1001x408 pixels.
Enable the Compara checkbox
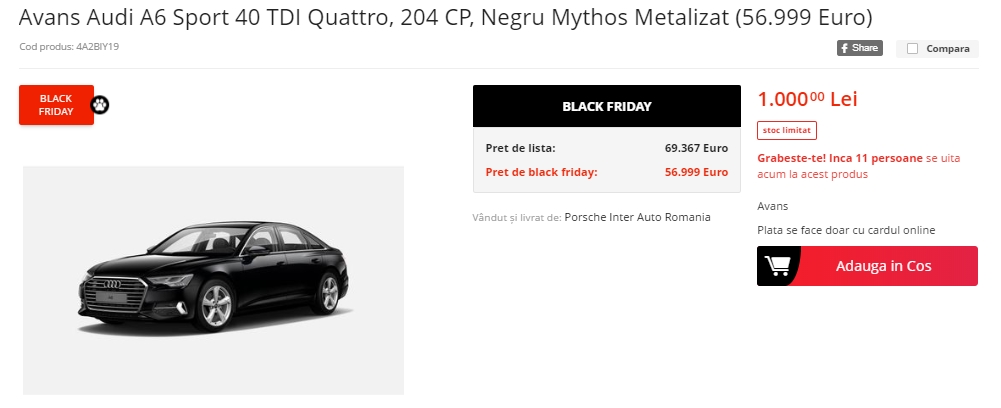pyautogui.click(x=912, y=48)
